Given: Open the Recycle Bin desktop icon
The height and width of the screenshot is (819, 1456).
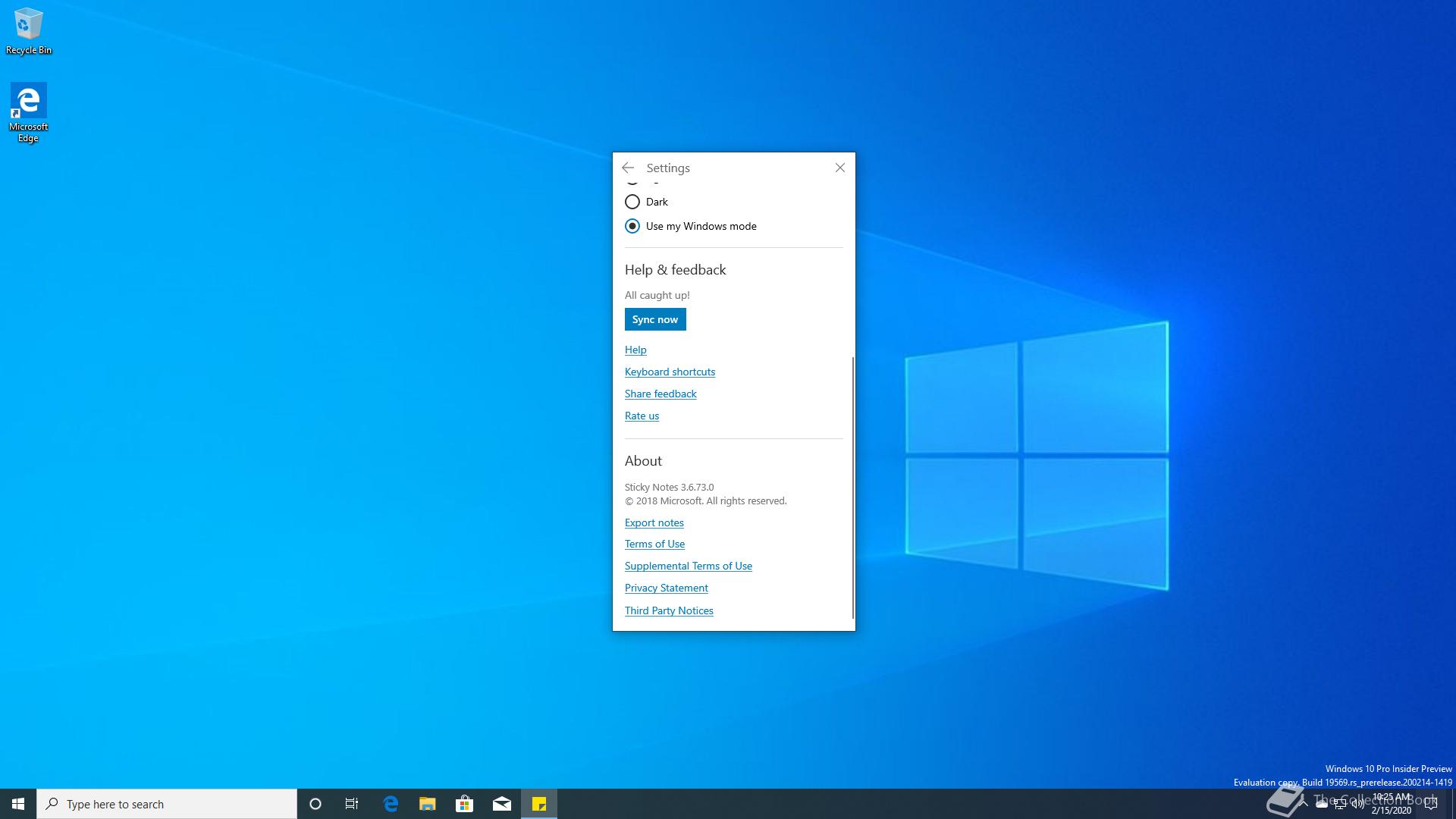Looking at the screenshot, I should [x=28, y=31].
